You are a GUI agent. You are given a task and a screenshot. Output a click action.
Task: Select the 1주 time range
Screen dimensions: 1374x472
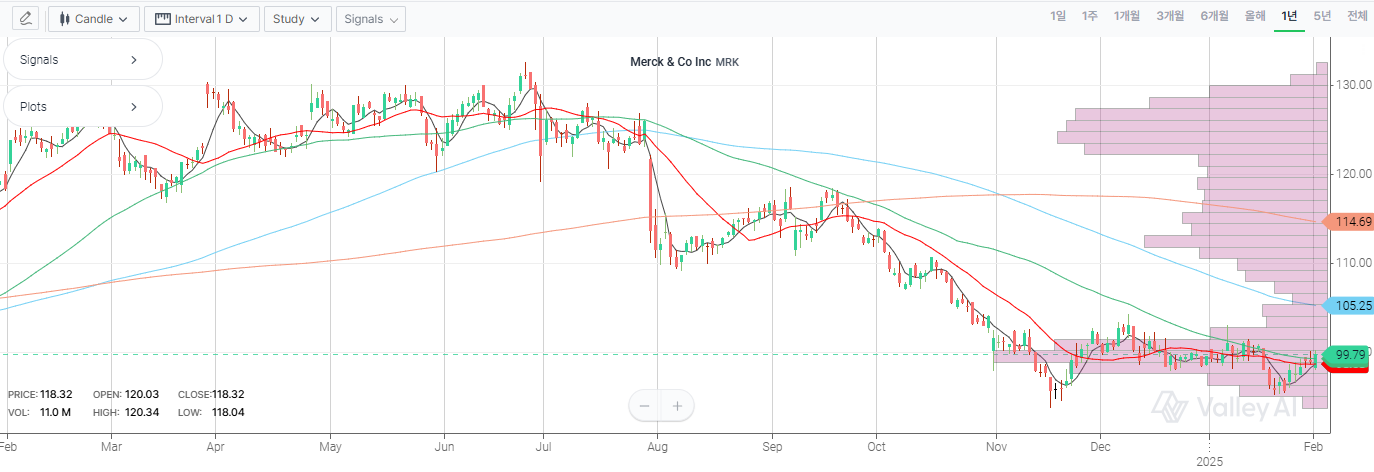click(x=1090, y=16)
